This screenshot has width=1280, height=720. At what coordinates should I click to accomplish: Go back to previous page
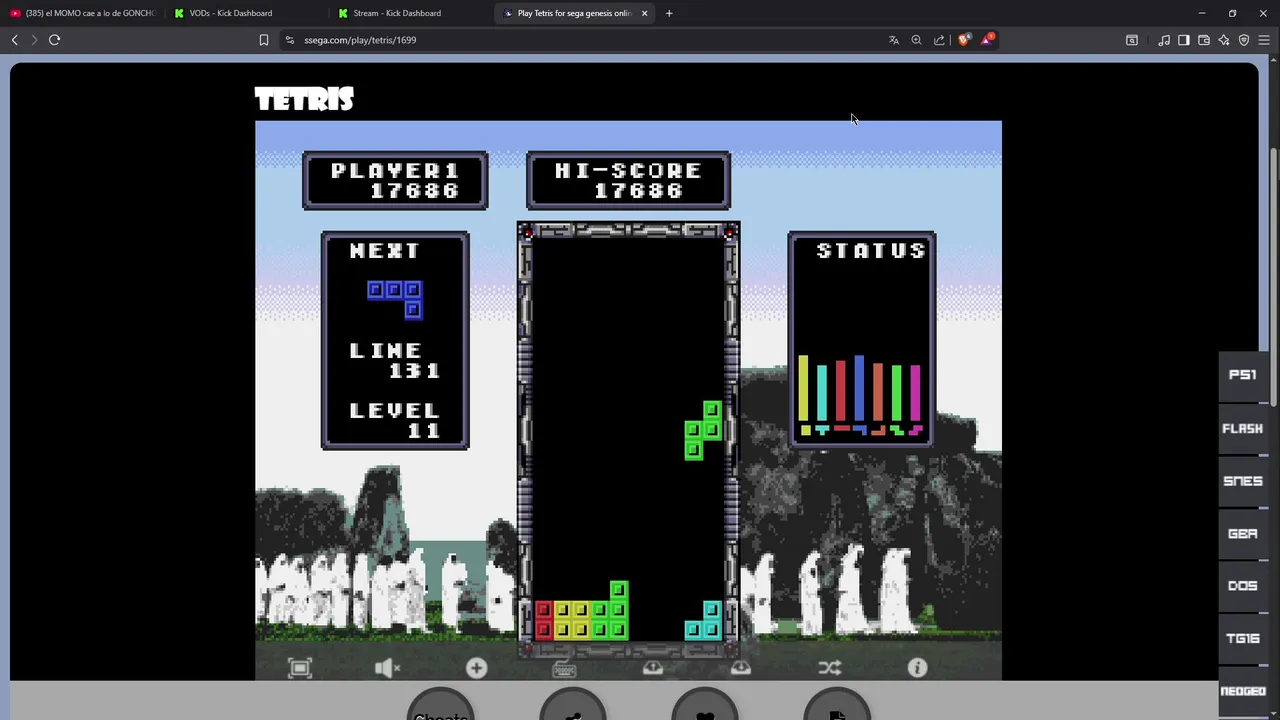pos(15,40)
